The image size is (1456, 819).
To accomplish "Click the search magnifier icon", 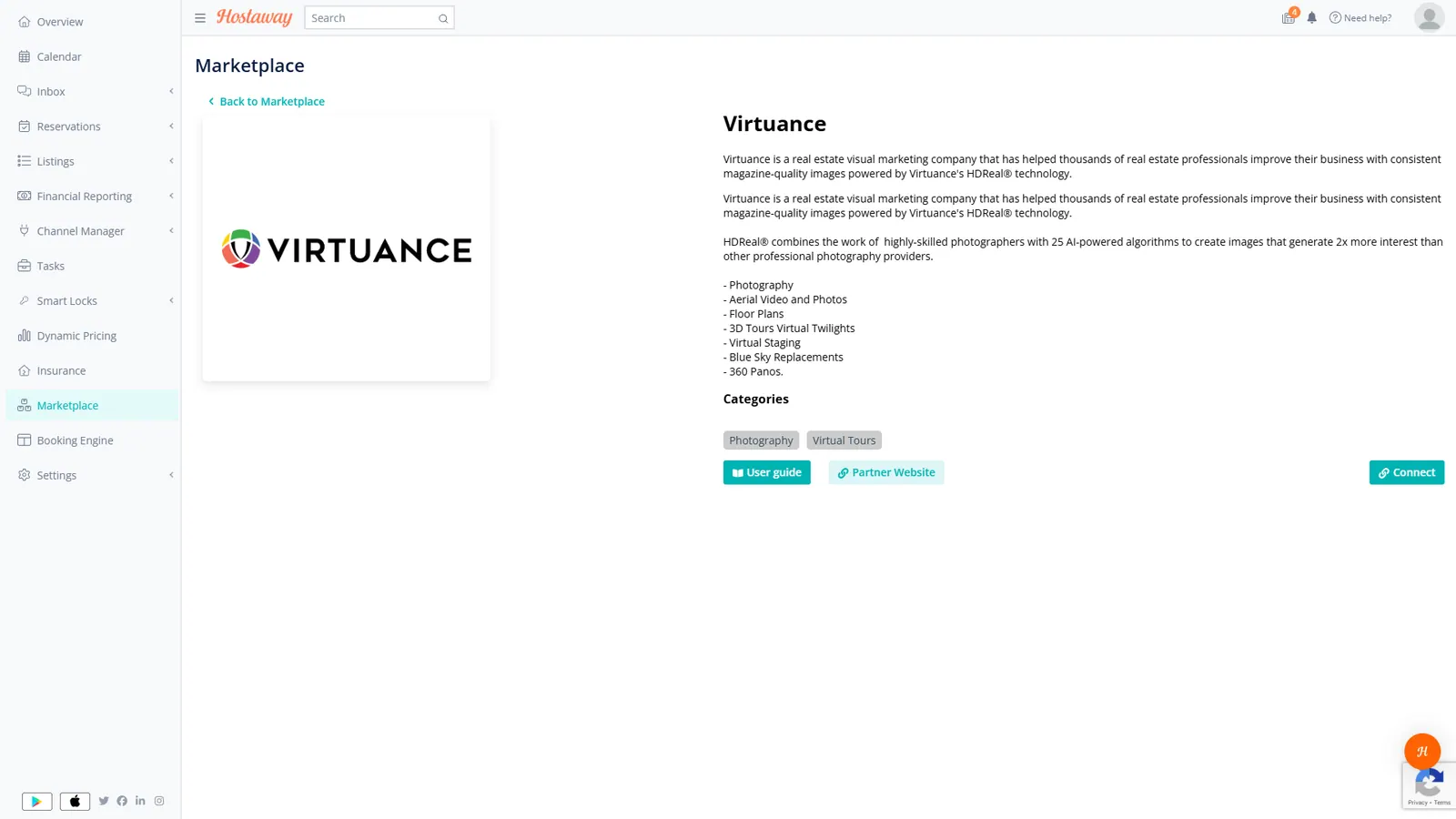I will [443, 18].
